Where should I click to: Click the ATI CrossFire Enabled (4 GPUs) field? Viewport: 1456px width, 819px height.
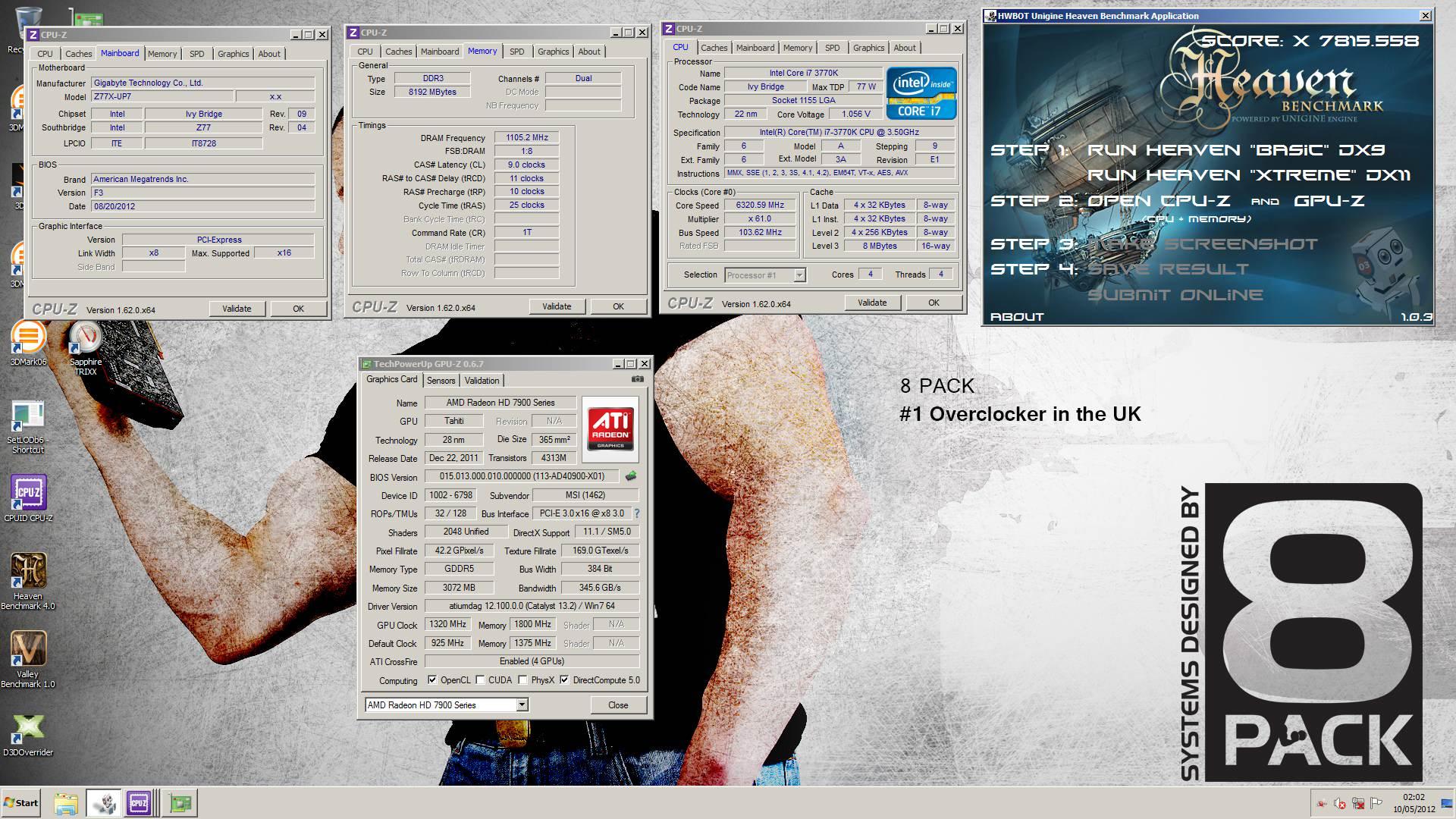click(x=532, y=661)
